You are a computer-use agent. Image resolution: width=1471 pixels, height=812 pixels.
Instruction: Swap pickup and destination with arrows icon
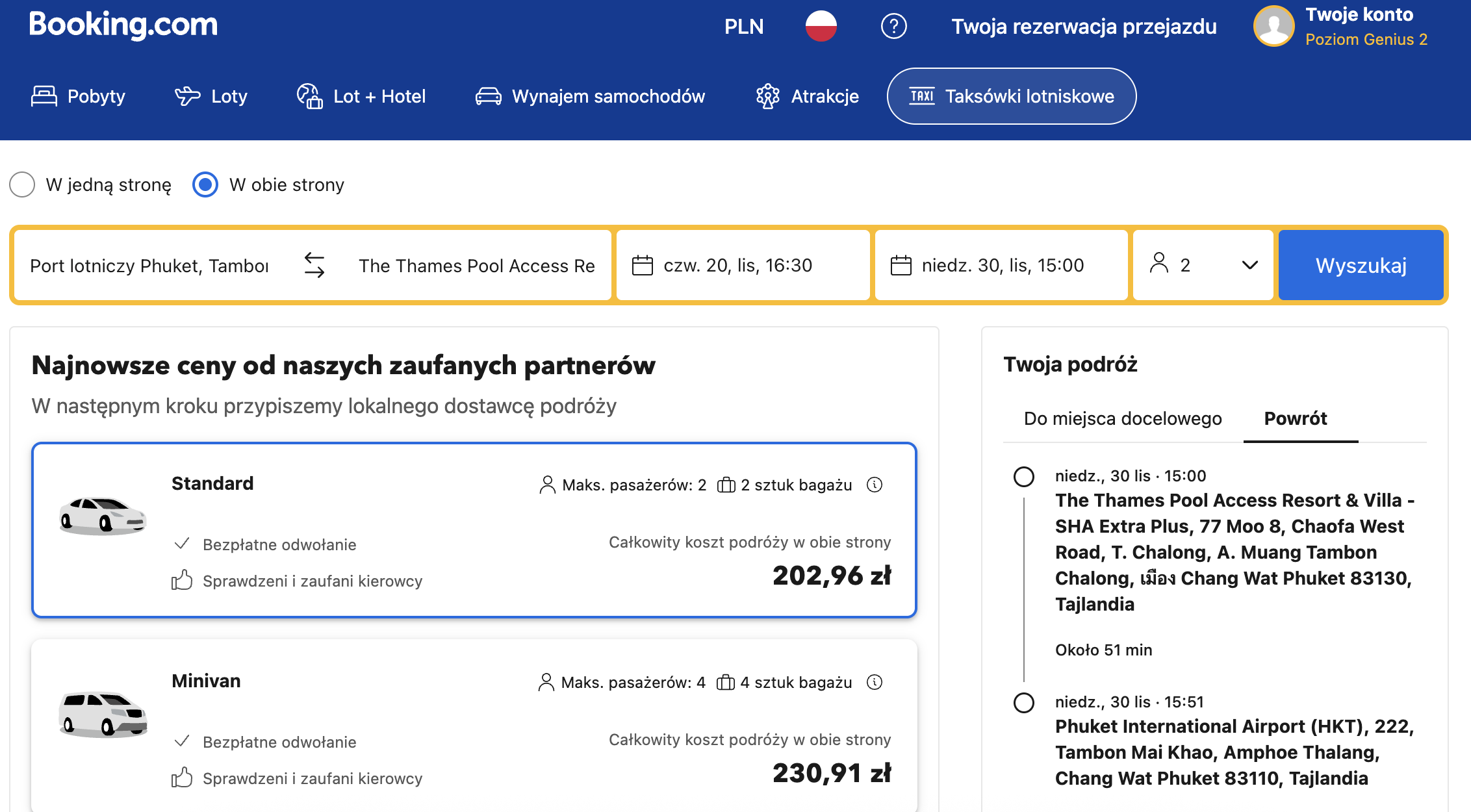(x=314, y=265)
